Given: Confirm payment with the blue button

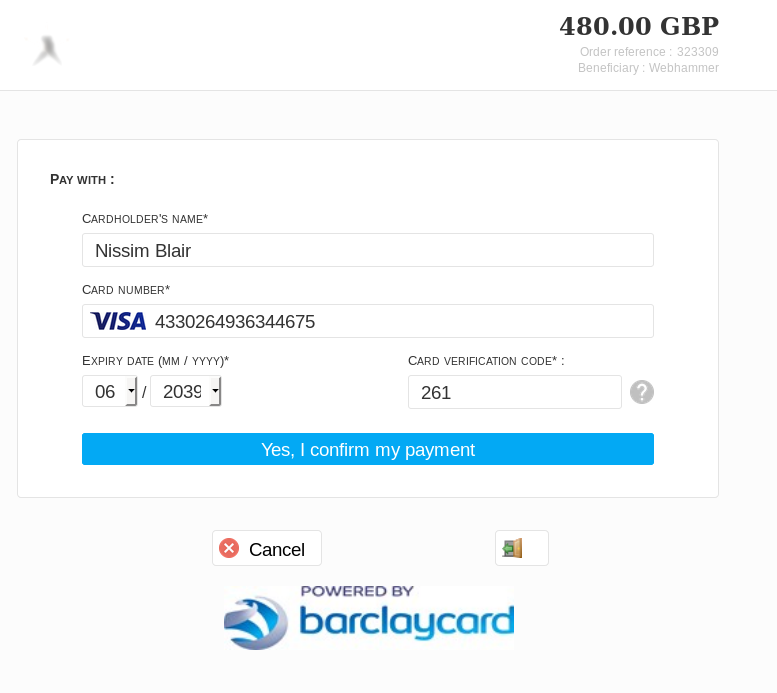Looking at the screenshot, I should point(368,449).
